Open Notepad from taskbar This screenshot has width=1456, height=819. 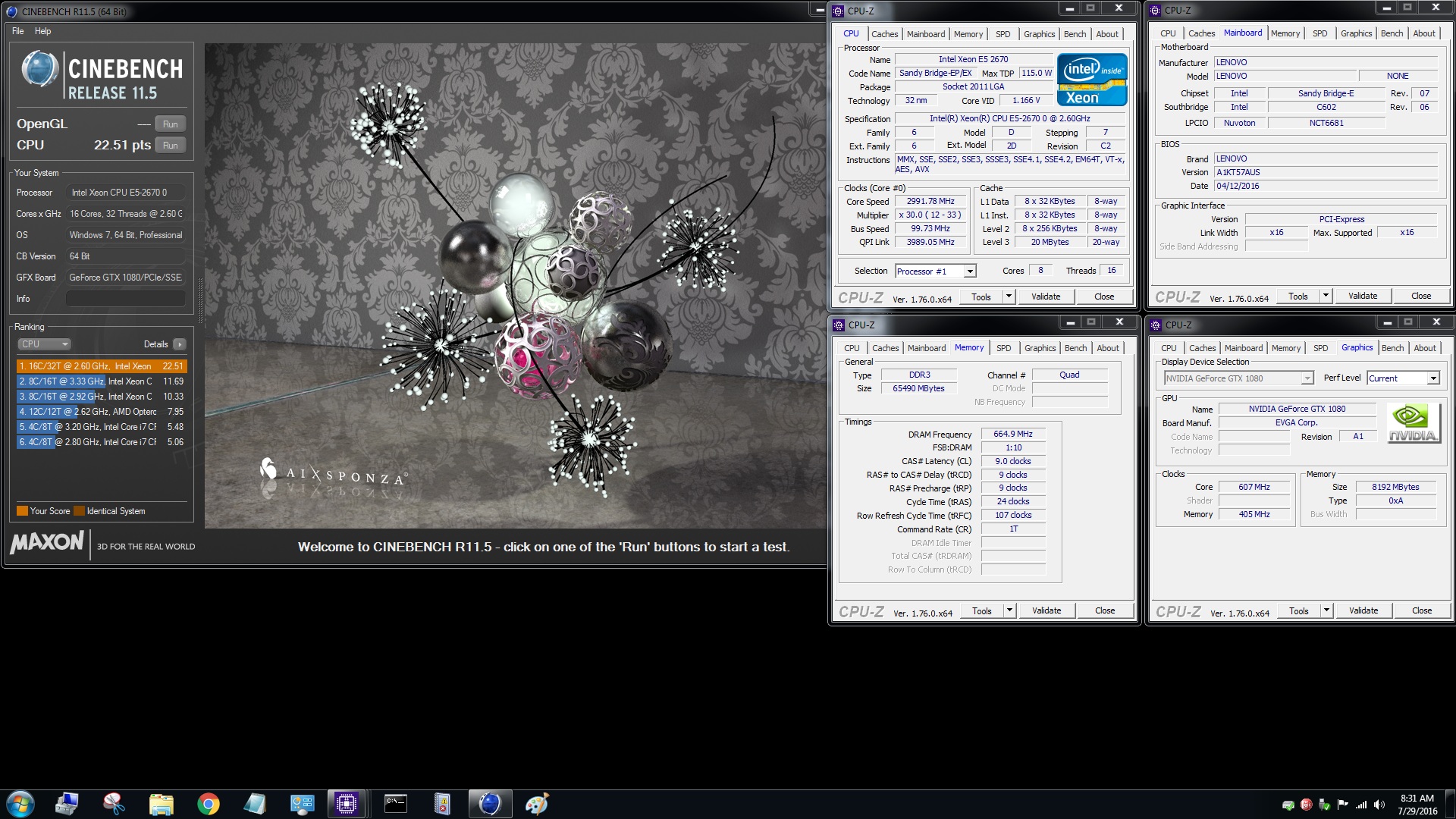[255, 804]
